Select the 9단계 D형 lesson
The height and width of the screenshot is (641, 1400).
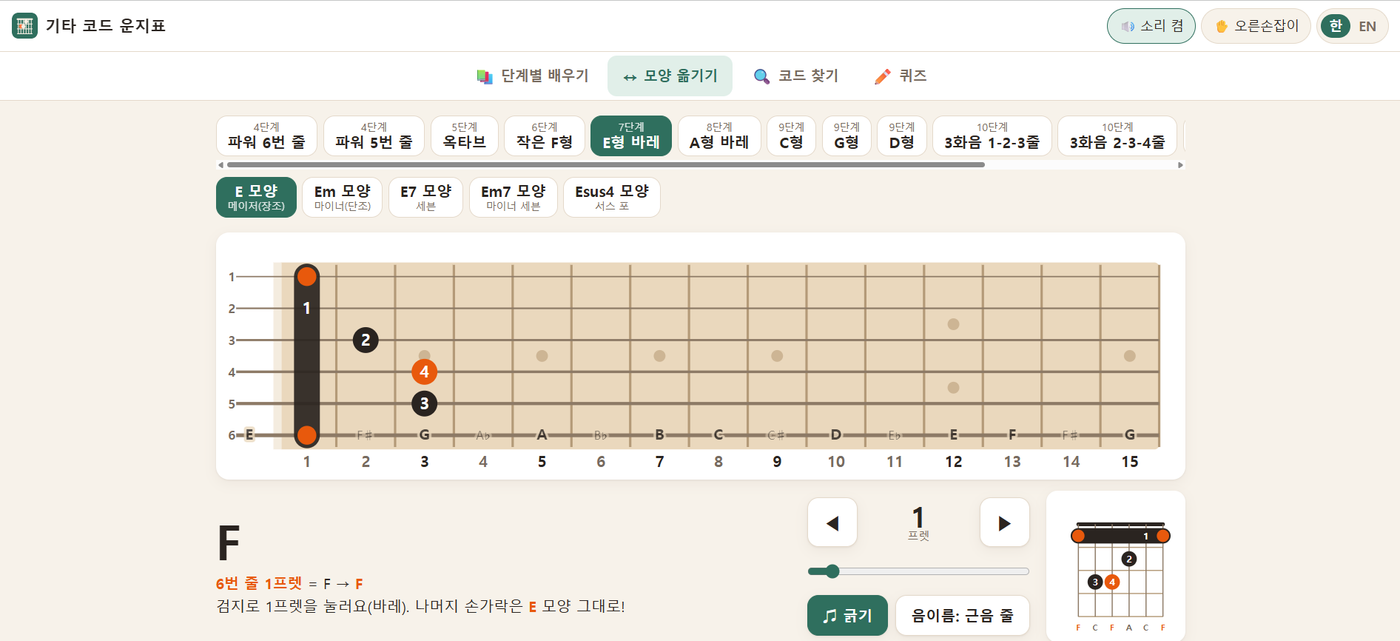coord(901,136)
